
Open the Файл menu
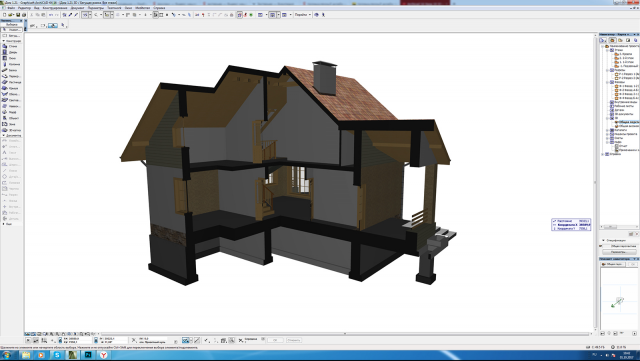11,8
